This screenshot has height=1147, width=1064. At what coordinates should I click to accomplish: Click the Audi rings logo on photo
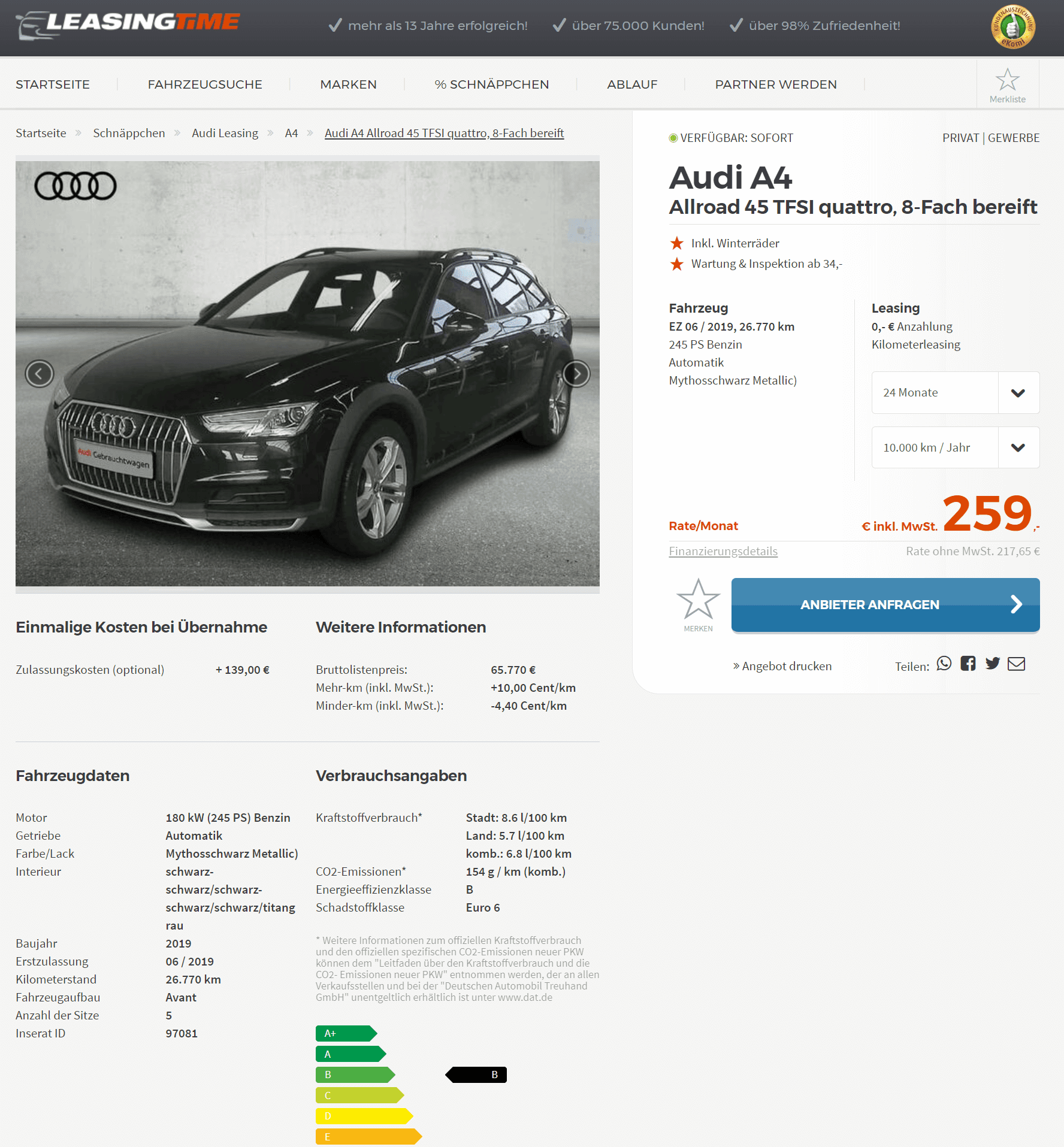click(x=75, y=186)
